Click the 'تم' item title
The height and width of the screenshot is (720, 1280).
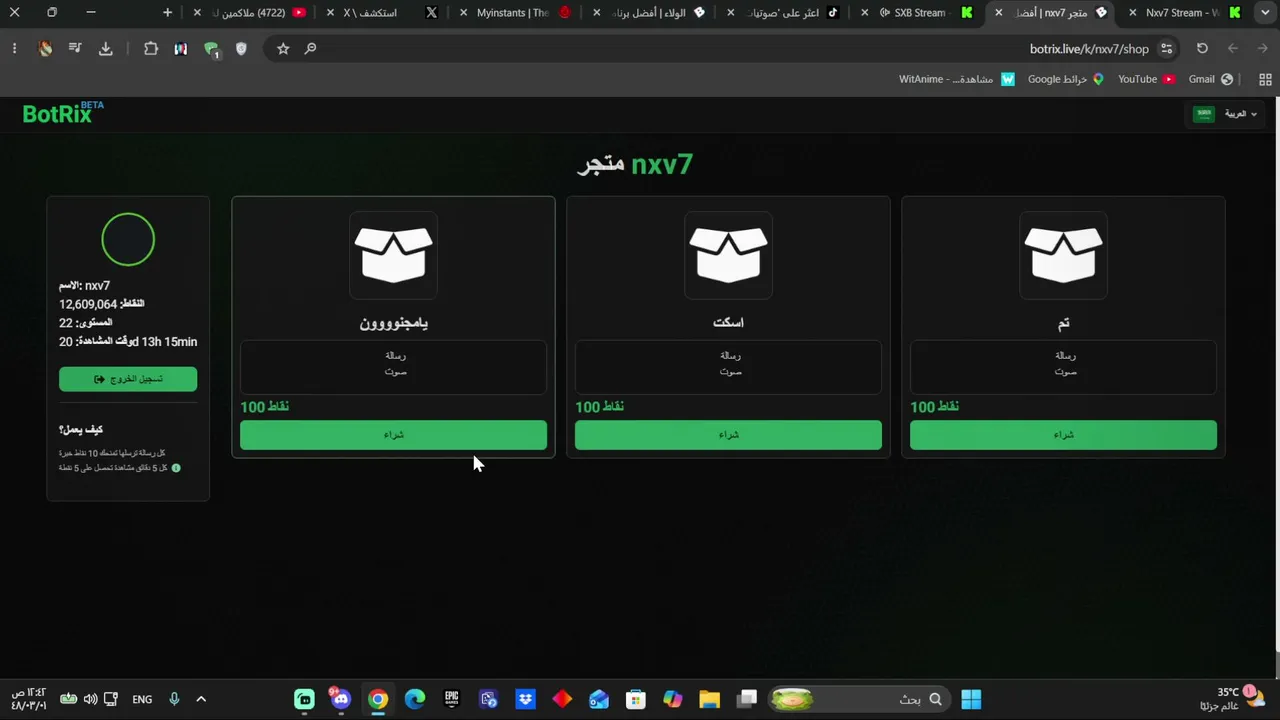pyautogui.click(x=1063, y=323)
